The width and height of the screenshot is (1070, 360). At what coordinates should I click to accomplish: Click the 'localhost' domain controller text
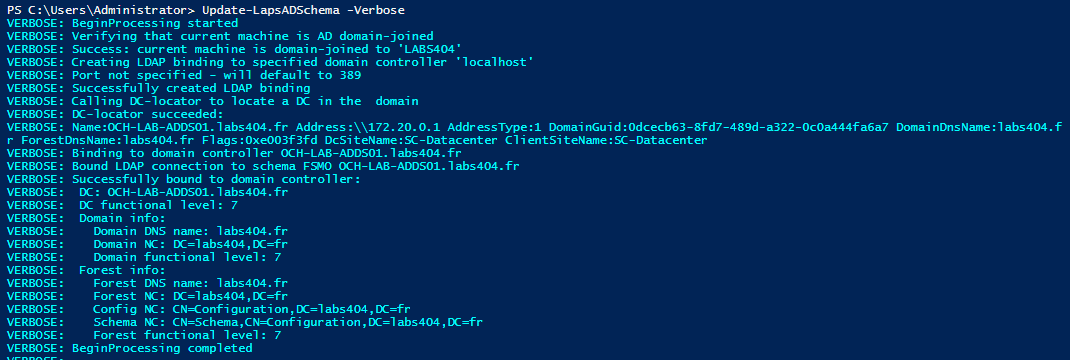coord(497,62)
